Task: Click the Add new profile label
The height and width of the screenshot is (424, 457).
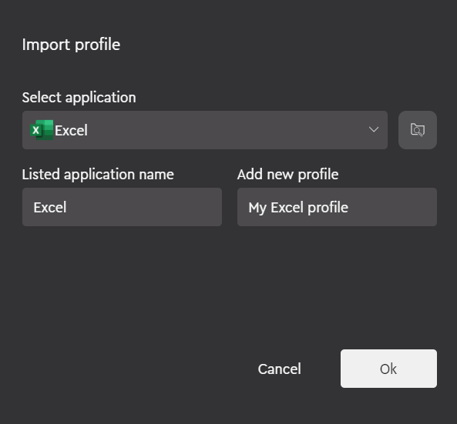Action: coord(288,174)
